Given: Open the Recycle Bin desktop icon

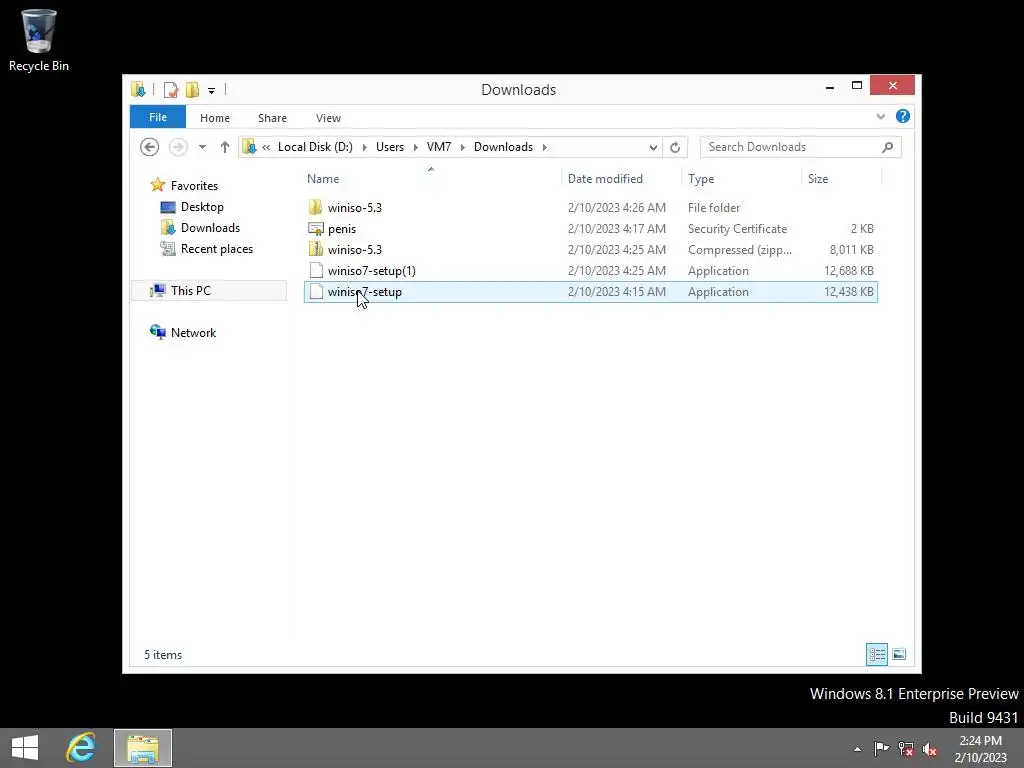Looking at the screenshot, I should (39, 40).
